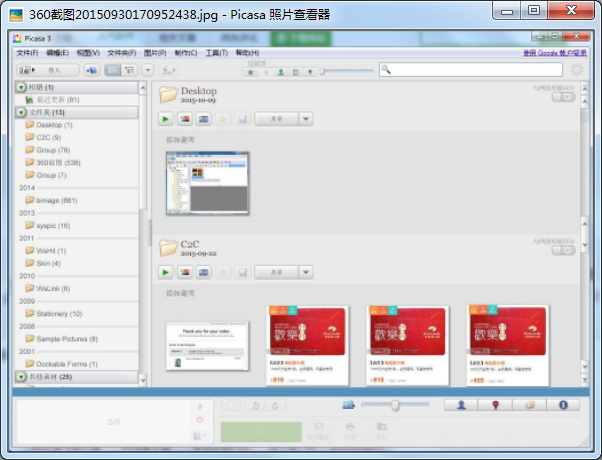The height and width of the screenshot is (460, 602).
Task: Create movie presentation for the C2C folder
Action: point(203,272)
